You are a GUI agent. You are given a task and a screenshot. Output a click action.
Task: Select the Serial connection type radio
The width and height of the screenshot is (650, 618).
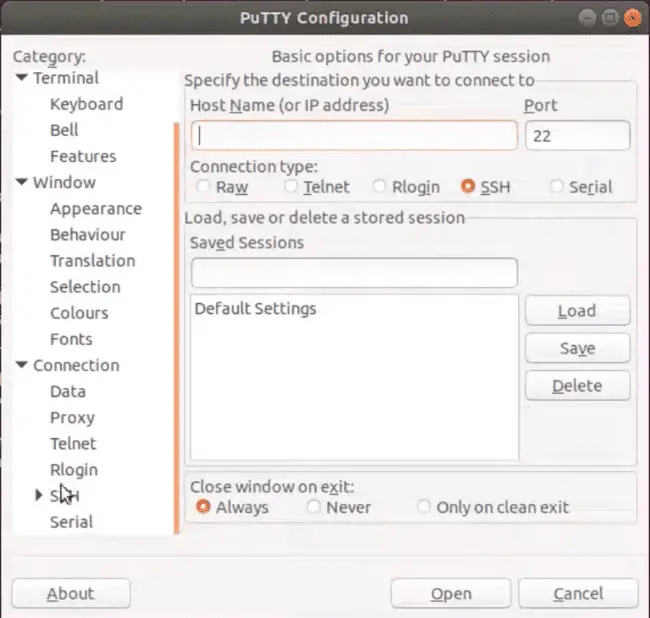(556, 186)
